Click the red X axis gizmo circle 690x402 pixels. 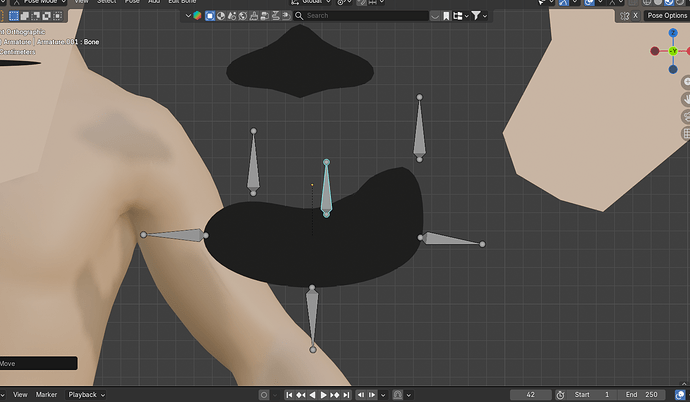point(655,51)
